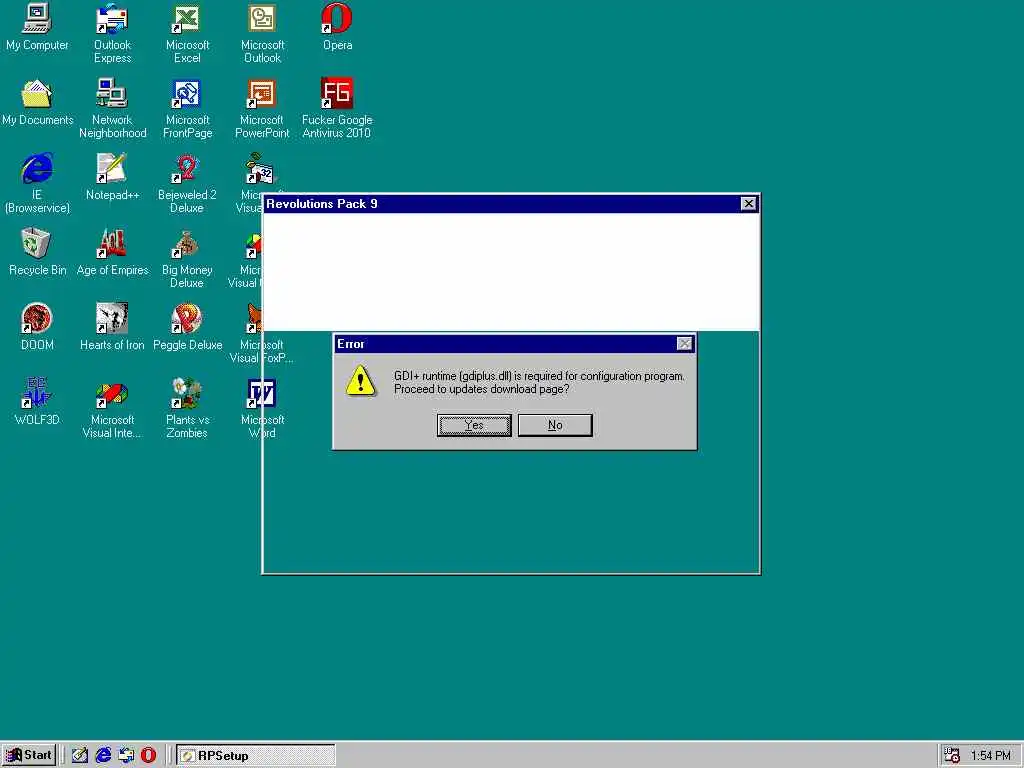
Task: Select the WOLF3D desktop shortcut
Action: click(x=37, y=402)
